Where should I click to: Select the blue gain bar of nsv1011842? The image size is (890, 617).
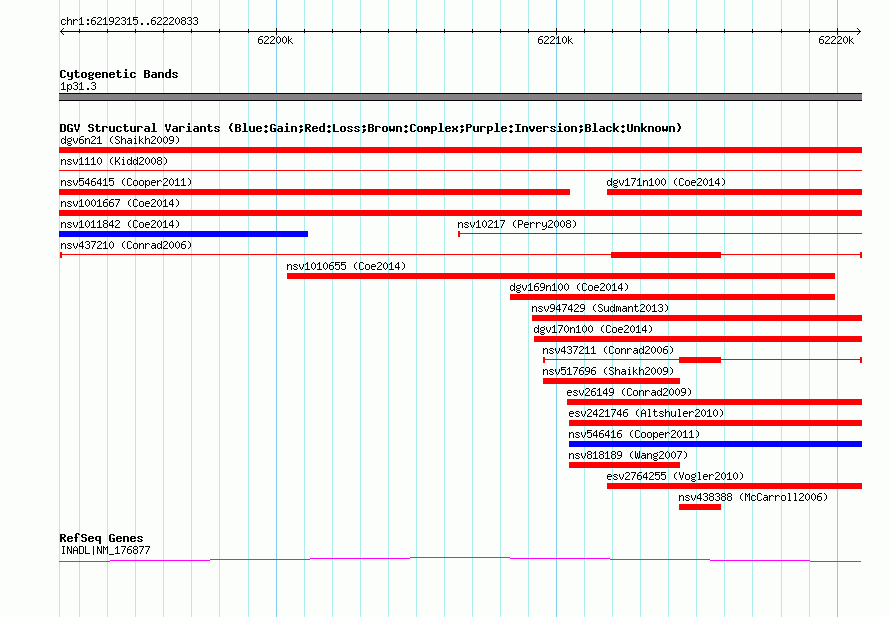[183, 234]
